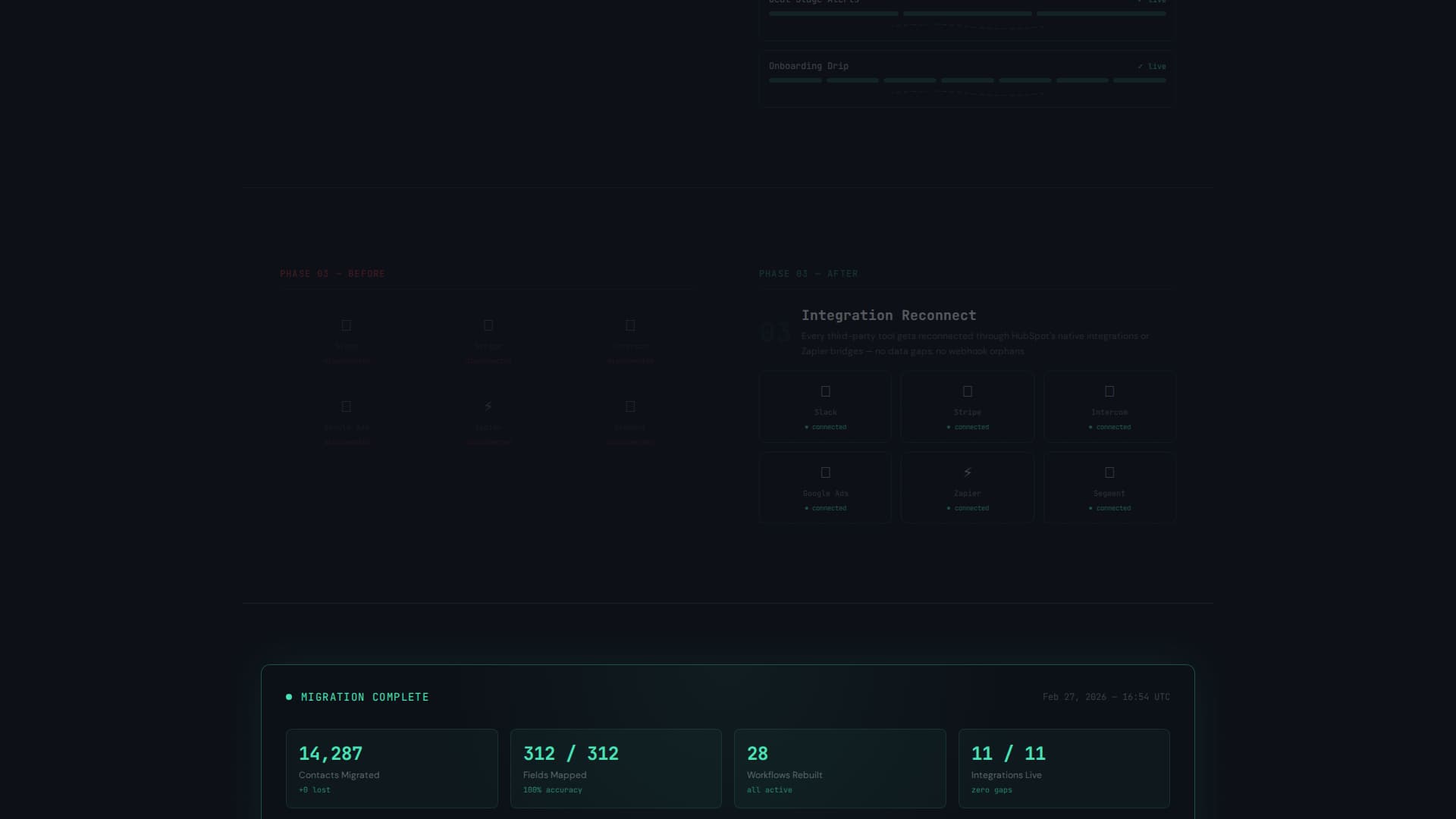Click the 'Integrations Live' label

coord(1006,775)
